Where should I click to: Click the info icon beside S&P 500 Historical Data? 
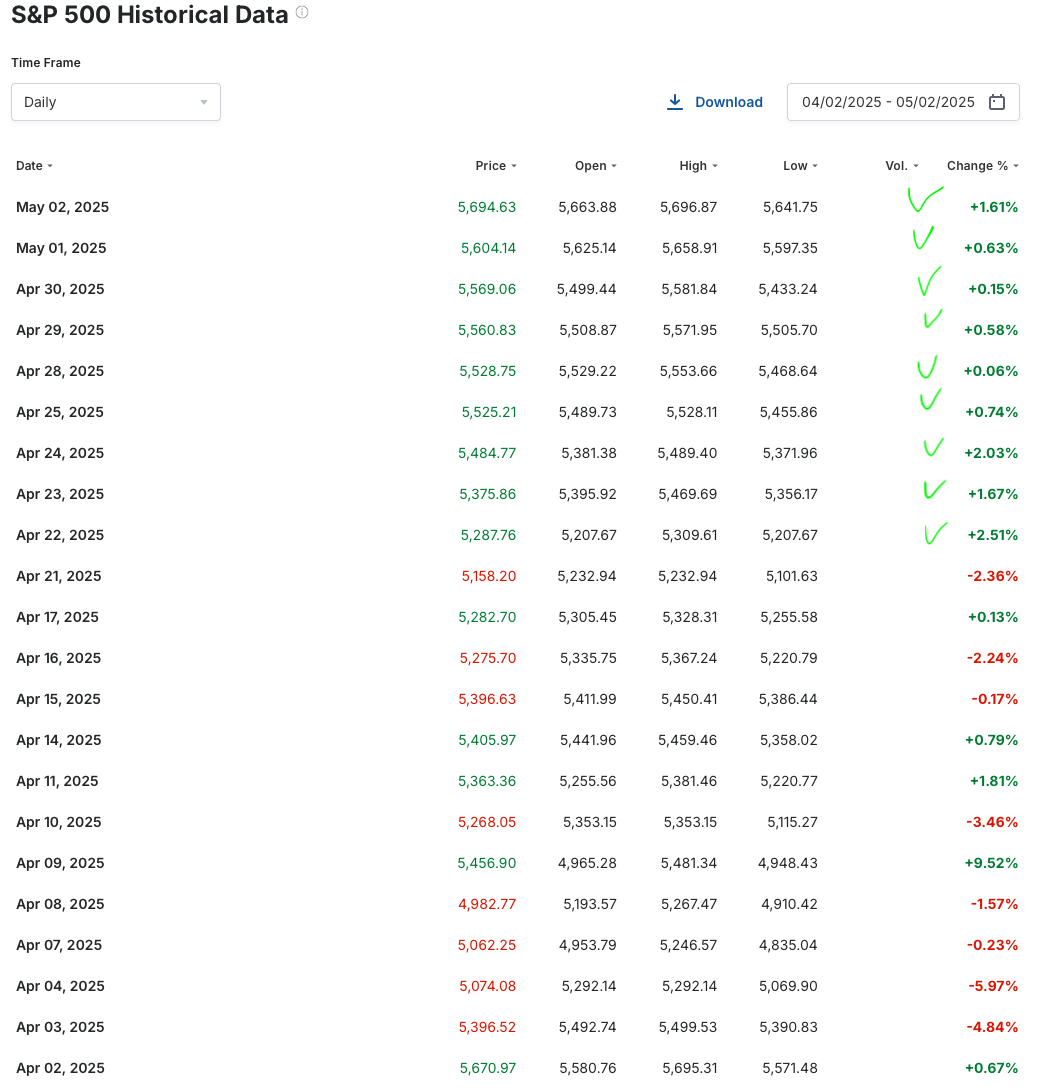pyautogui.click(x=302, y=12)
